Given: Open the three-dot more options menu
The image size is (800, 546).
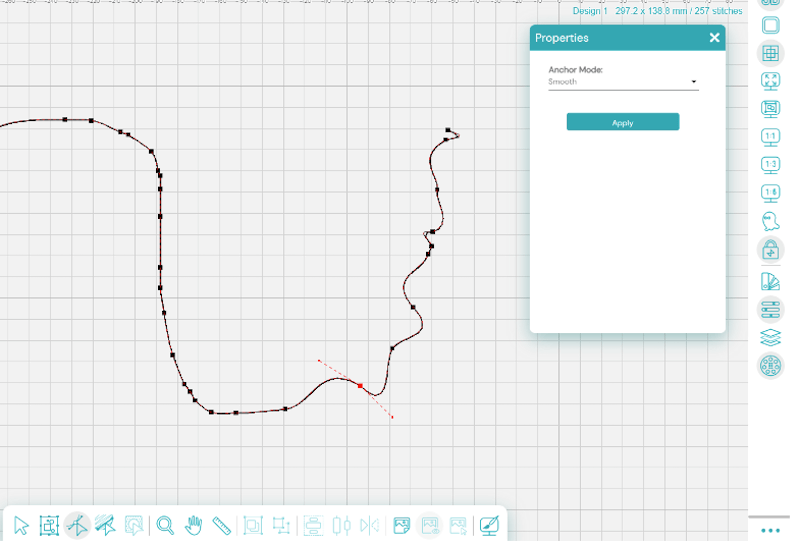Looking at the screenshot, I should [x=770, y=531].
